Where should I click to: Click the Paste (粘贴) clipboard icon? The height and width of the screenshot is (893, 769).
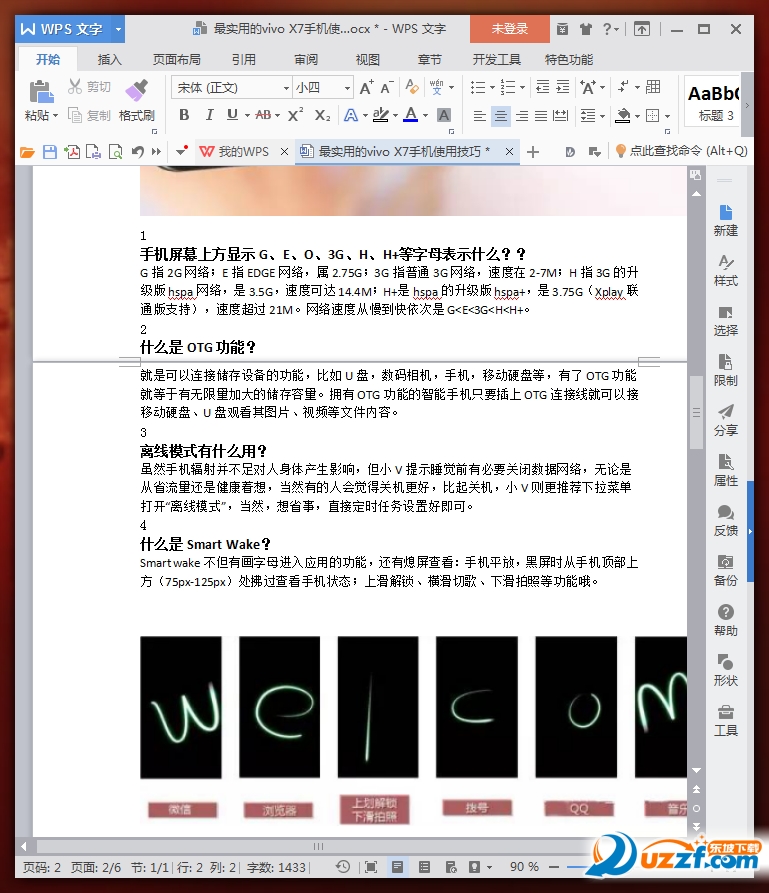click(41, 92)
